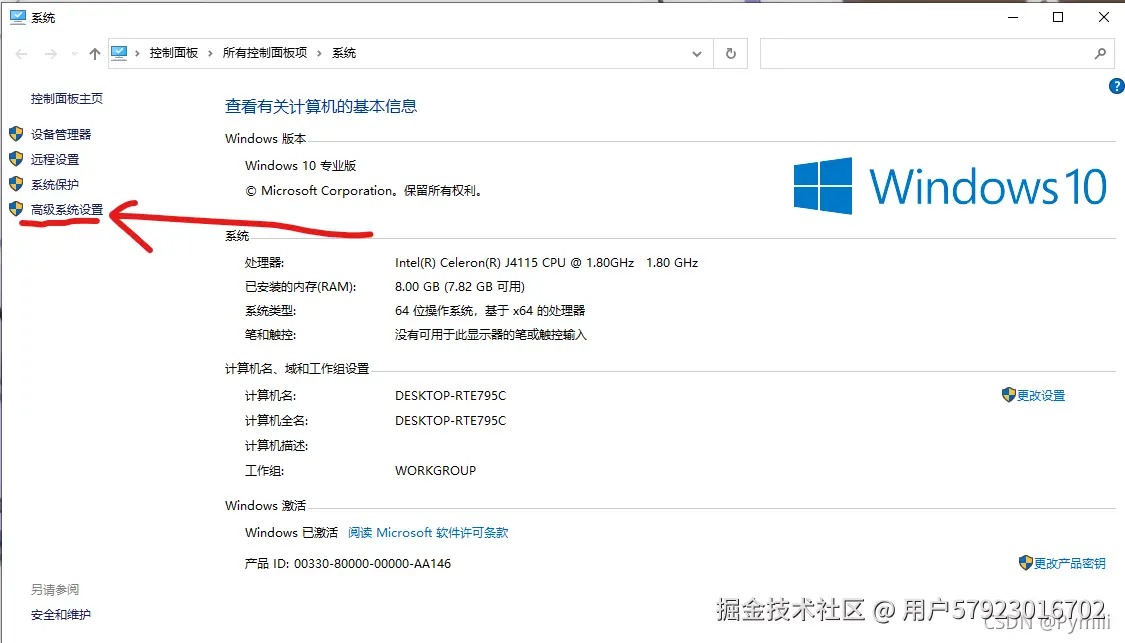
Task: Select 系统 breadcrumb in address bar
Action: (x=344, y=53)
